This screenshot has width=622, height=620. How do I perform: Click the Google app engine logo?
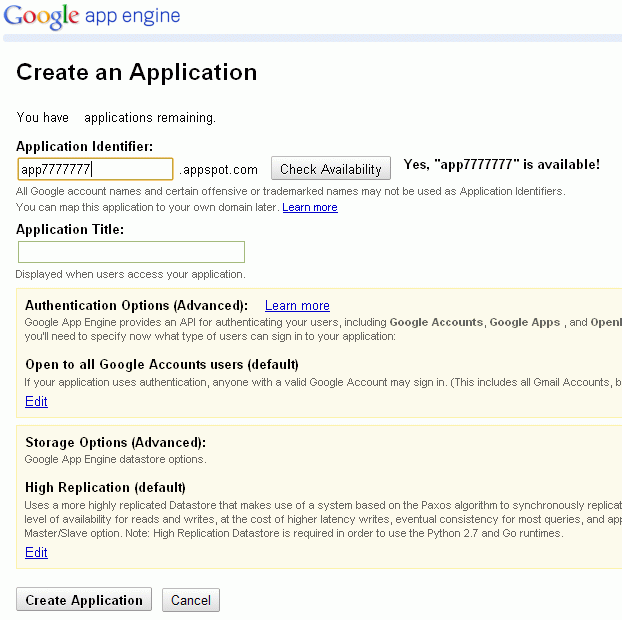[x=92, y=16]
